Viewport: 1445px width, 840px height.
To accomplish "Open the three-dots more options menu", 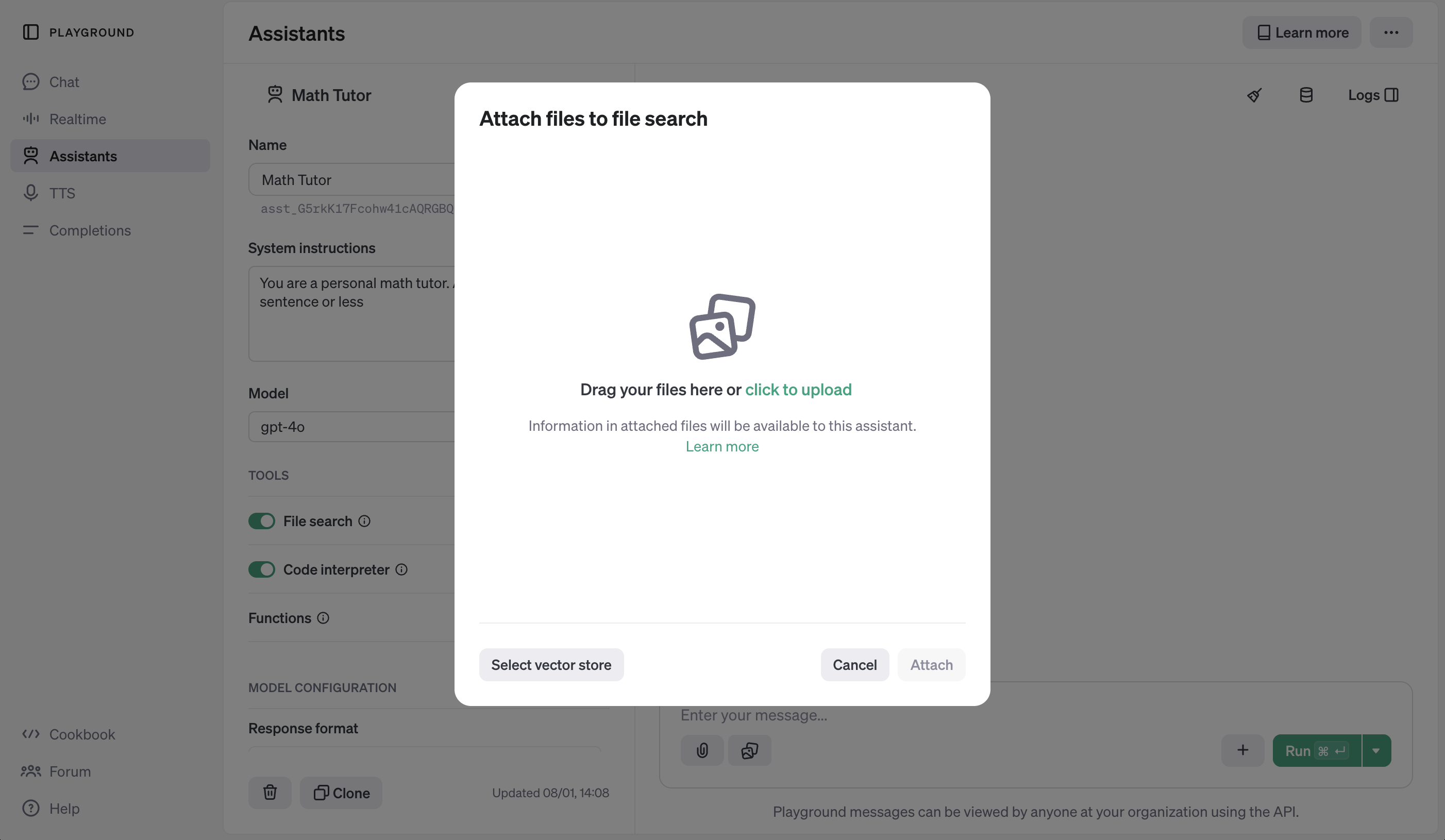I will pos(1390,32).
